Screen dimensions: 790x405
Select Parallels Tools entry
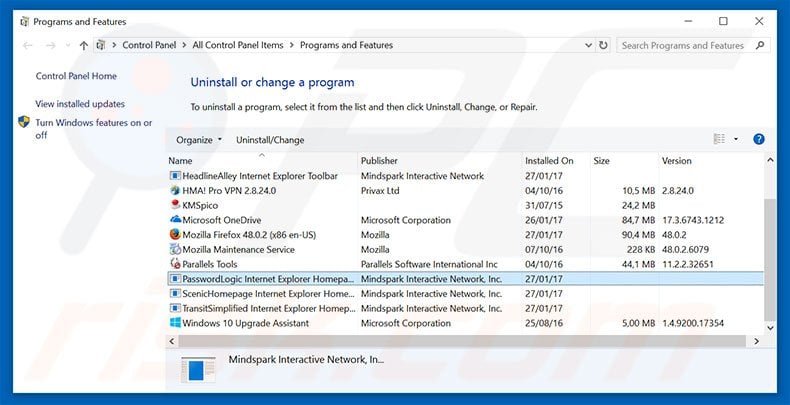[x=465, y=264]
